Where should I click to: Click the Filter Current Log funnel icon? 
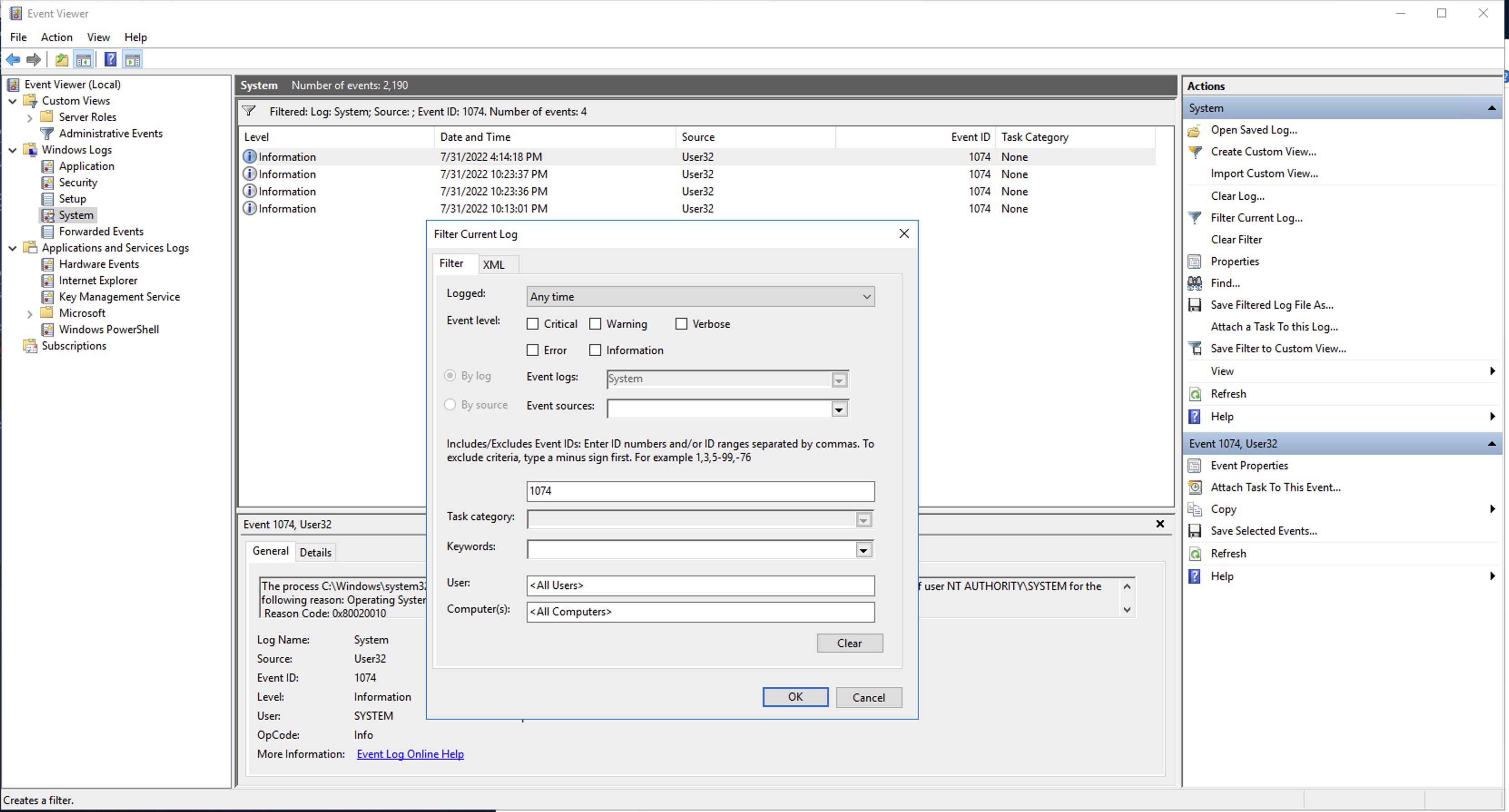tap(1194, 218)
